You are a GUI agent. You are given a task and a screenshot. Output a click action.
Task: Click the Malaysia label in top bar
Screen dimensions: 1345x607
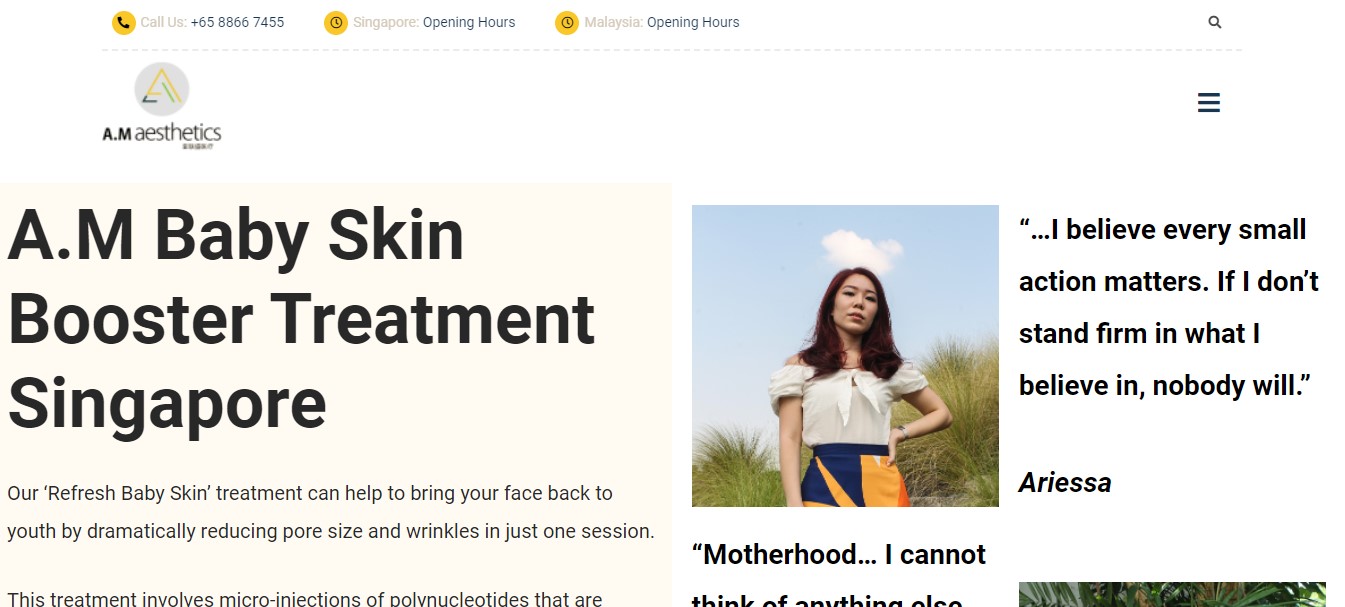tap(614, 22)
